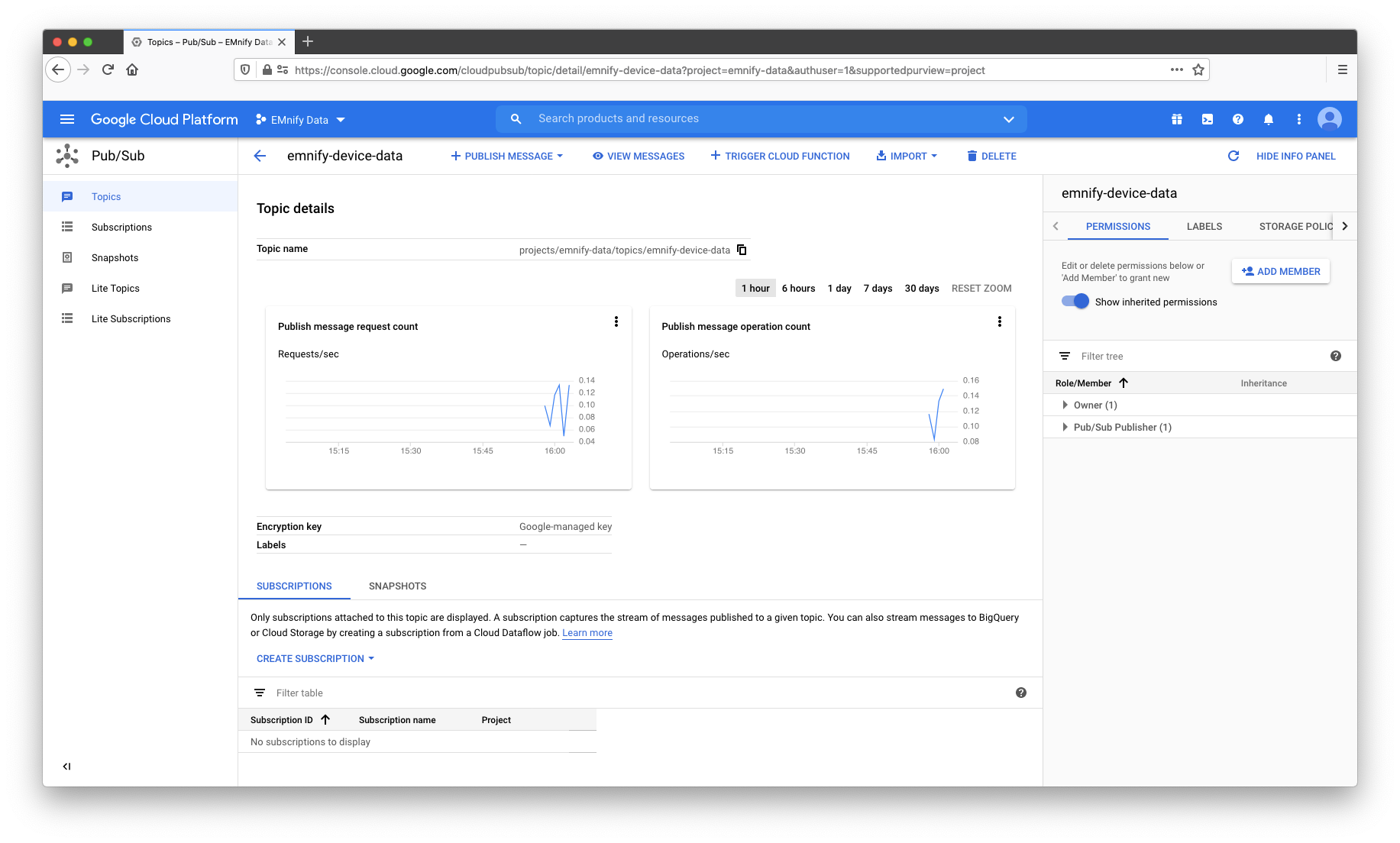The width and height of the screenshot is (1400, 843).
Task: Open the Create Subscription dropdown
Action: click(315, 658)
